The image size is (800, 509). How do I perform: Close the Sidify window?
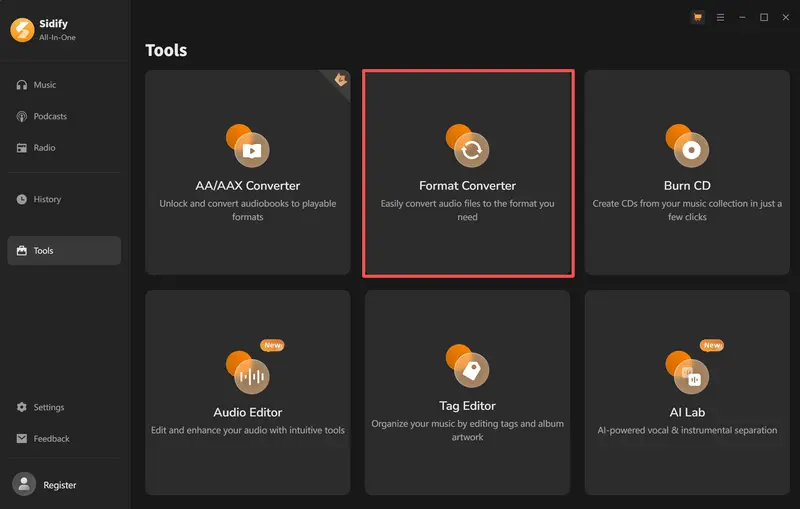point(786,17)
